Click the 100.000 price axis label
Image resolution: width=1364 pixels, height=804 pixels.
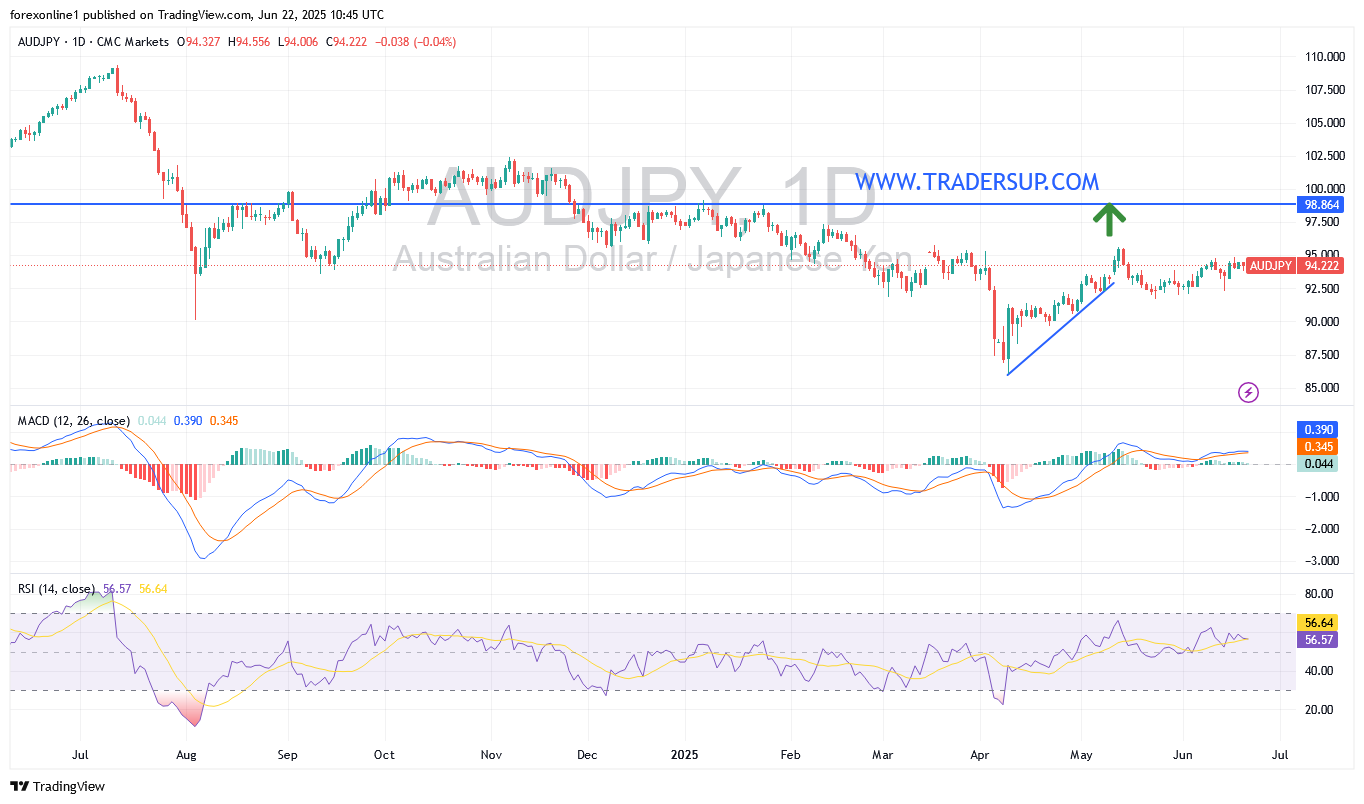click(1324, 189)
